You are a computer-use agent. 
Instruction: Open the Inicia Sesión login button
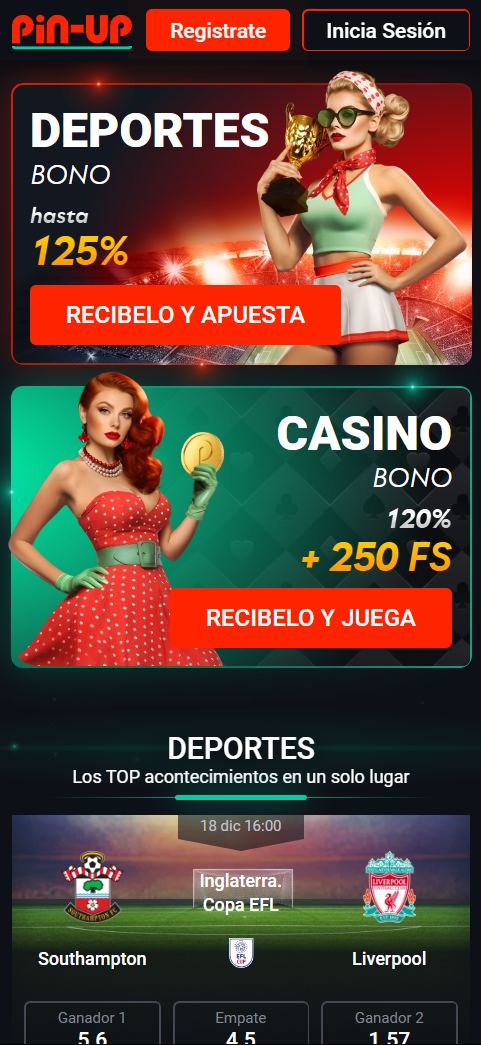tap(386, 30)
